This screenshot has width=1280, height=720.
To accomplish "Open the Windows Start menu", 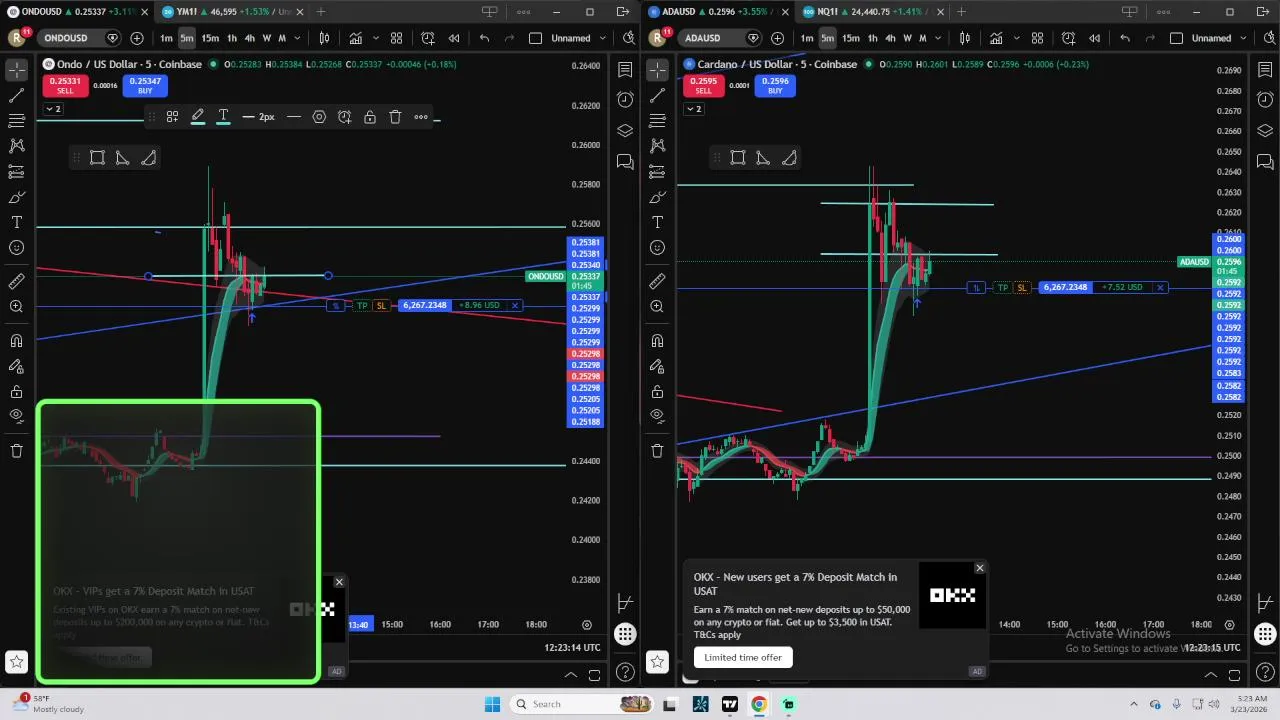I will pyautogui.click(x=492, y=704).
